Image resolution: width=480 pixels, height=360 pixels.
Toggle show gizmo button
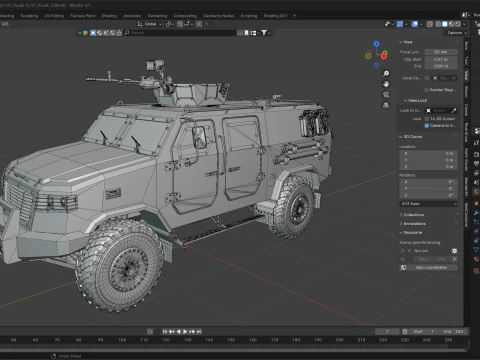click(x=400, y=24)
